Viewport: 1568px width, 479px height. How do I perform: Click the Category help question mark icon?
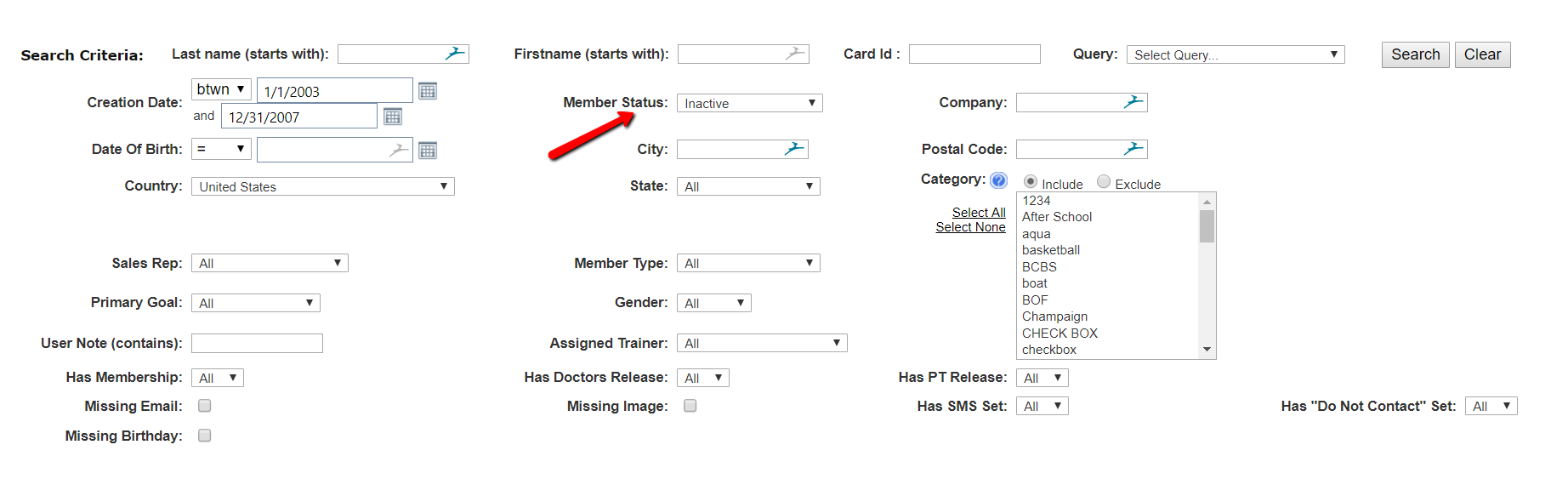(x=999, y=180)
